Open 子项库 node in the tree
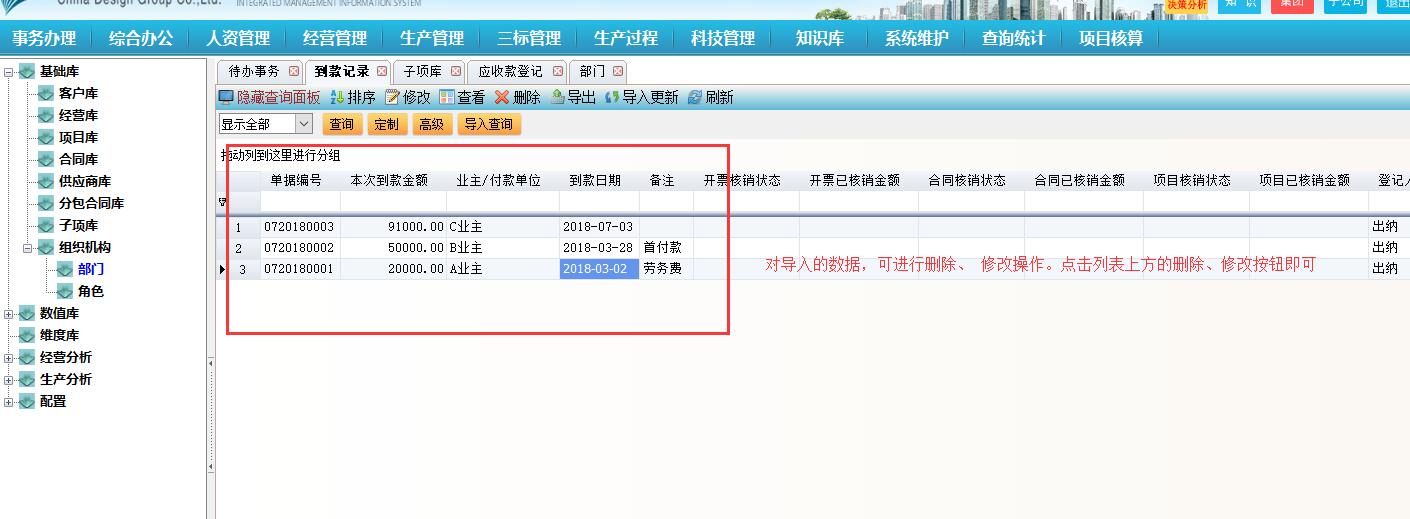Image resolution: width=1410 pixels, height=519 pixels. (x=78, y=225)
